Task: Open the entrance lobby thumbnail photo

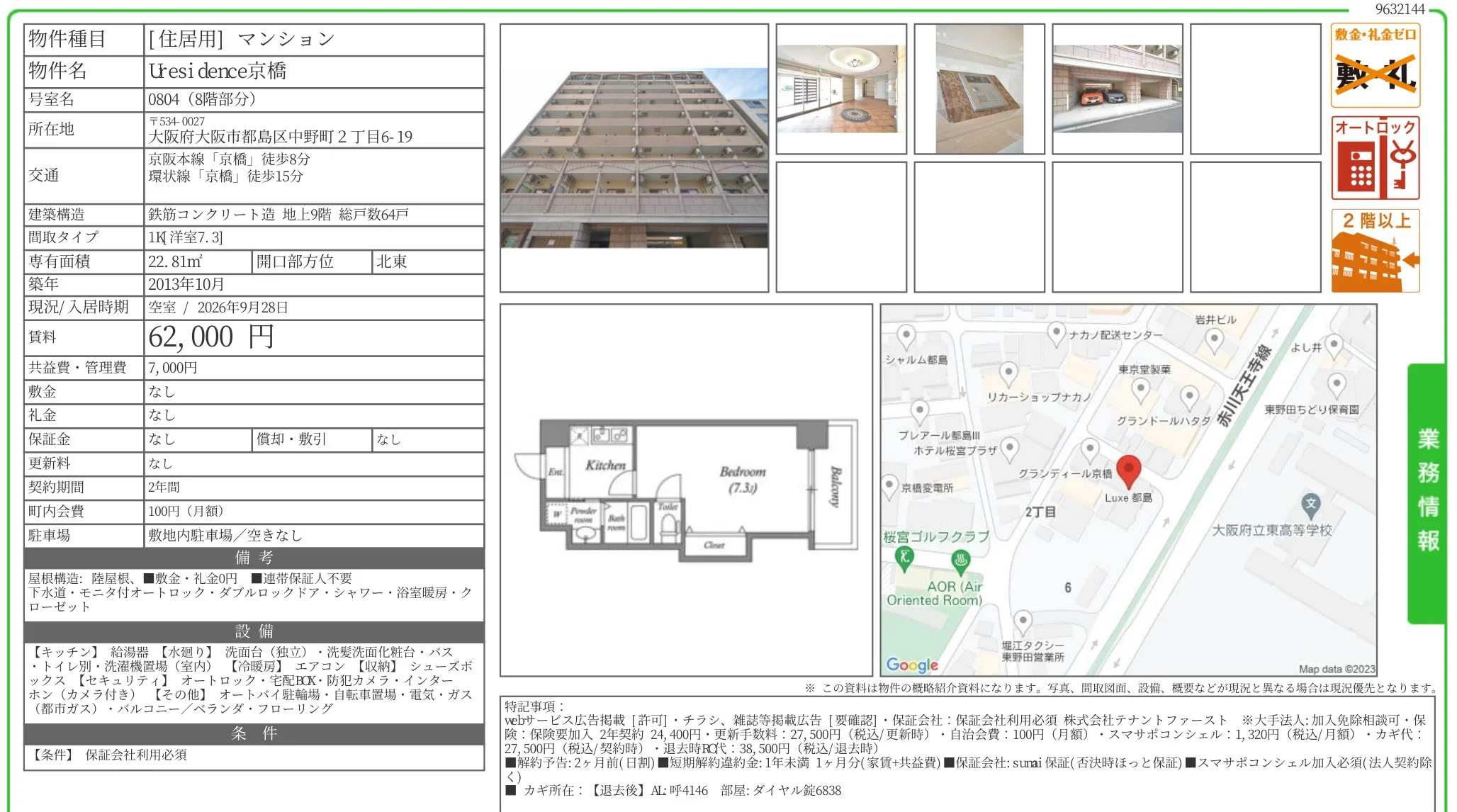Action: tap(841, 89)
